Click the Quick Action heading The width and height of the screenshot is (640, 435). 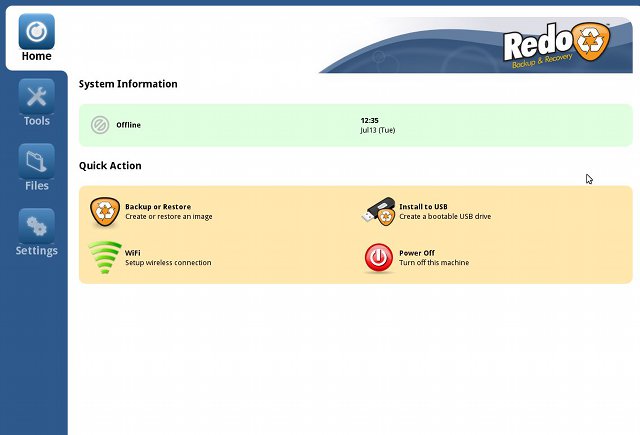(x=110, y=166)
